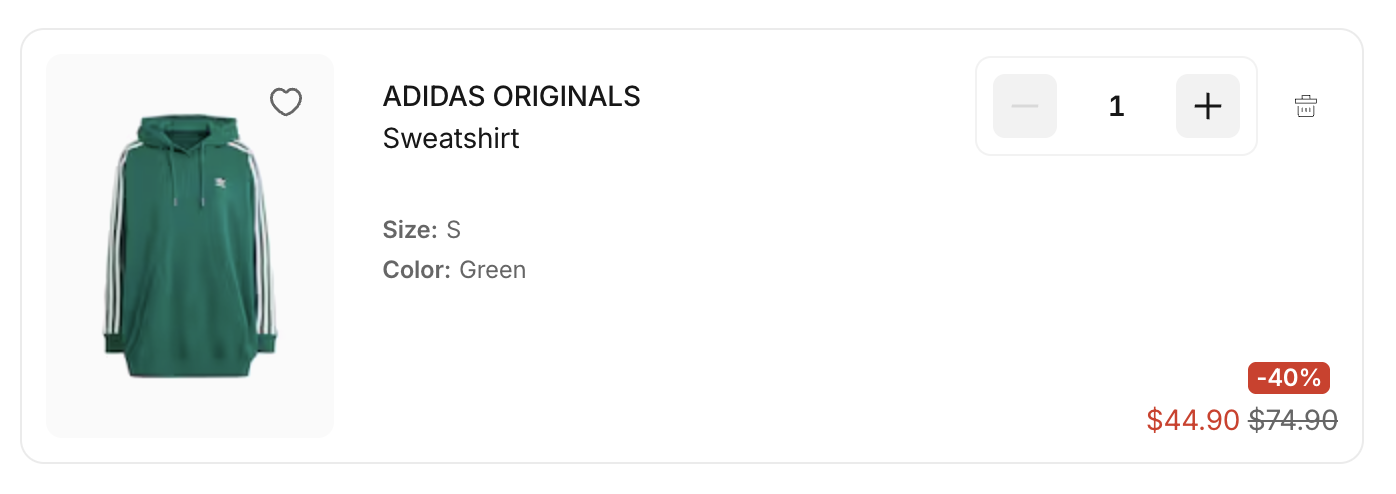
Task: Click the quantity value 1
Action: (1117, 106)
